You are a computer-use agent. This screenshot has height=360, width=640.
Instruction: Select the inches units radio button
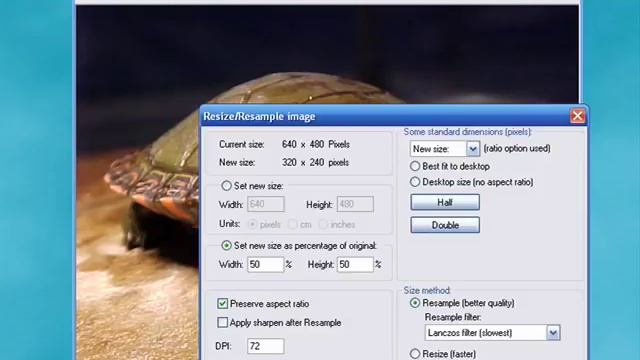click(x=323, y=224)
